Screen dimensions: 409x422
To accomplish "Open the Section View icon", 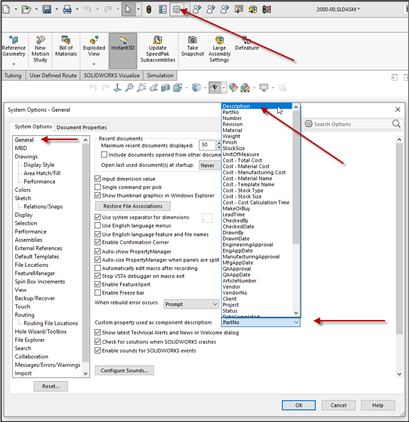I will (x=166, y=88).
